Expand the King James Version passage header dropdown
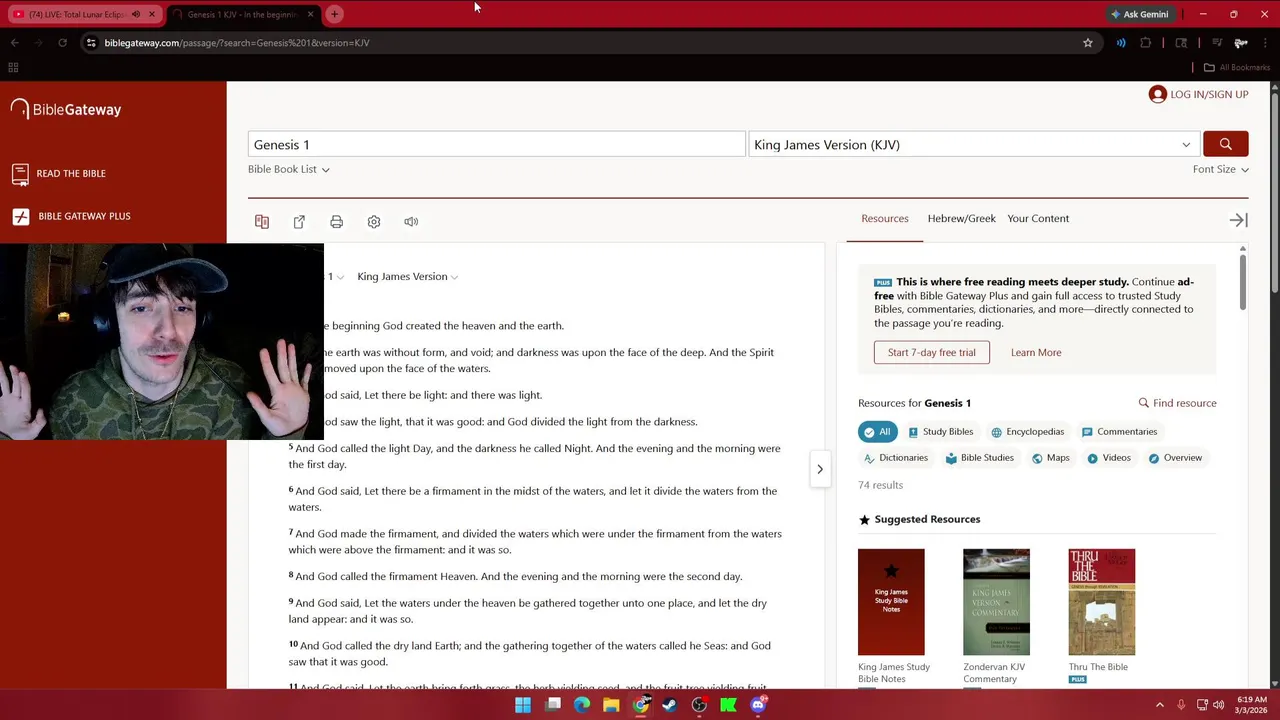Image resolution: width=1280 pixels, height=720 pixels. (407, 276)
